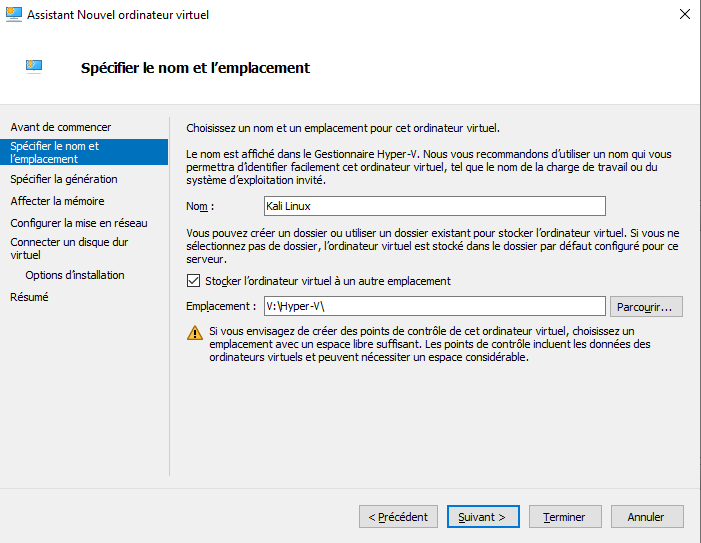This screenshot has width=701, height=543.
Task: Click the wizard icon in title bar
Action: pyautogui.click(x=14, y=15)
